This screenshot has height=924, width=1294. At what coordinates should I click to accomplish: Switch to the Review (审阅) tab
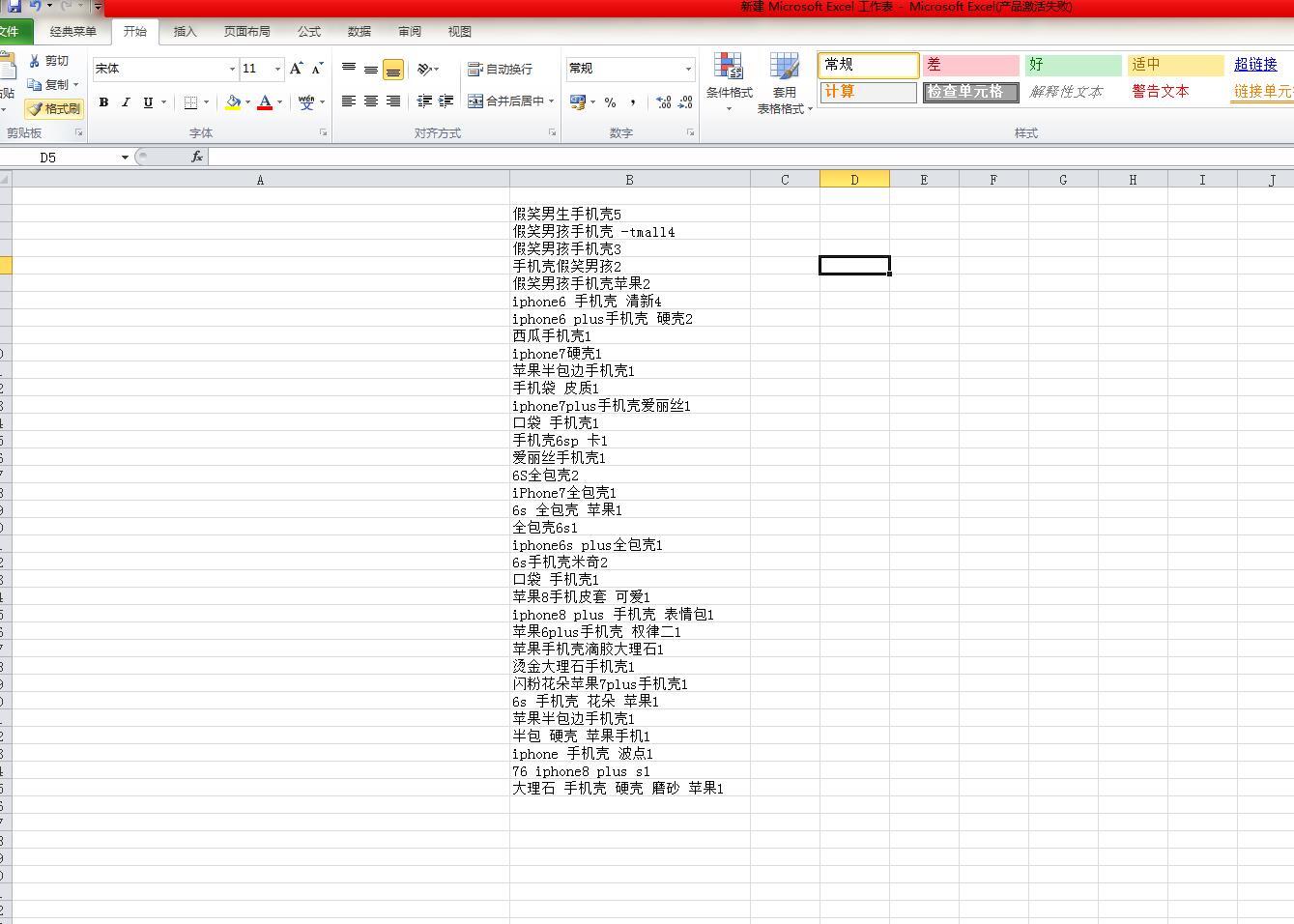[x=410, y=32]
